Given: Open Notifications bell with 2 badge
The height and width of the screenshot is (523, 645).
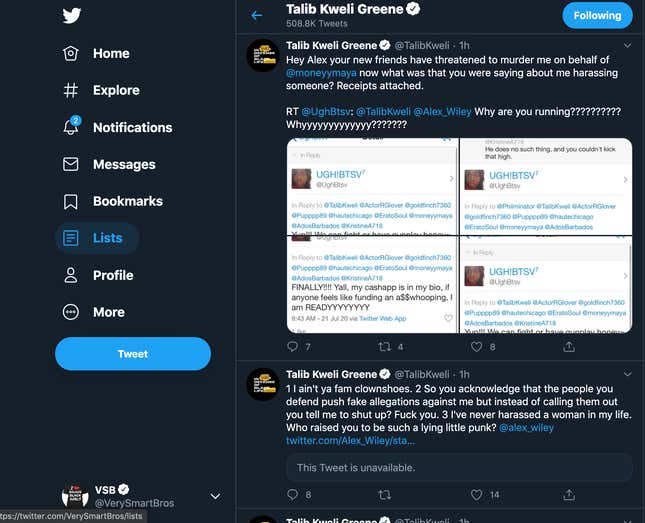Looking at the screenshot, I should pyautogui.click(x=72, y=126).
